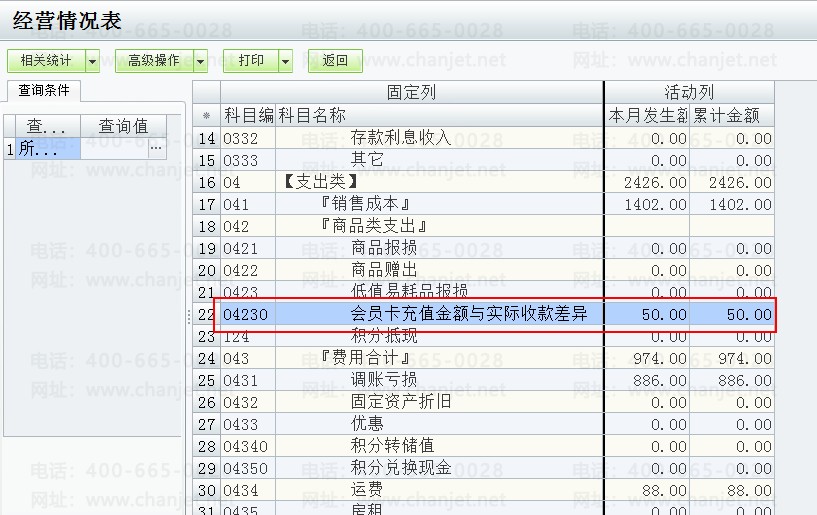Click the splitter handle between the panels
Image resolution: width=817 pixels, height=515 pixels.
click(188, 316)
